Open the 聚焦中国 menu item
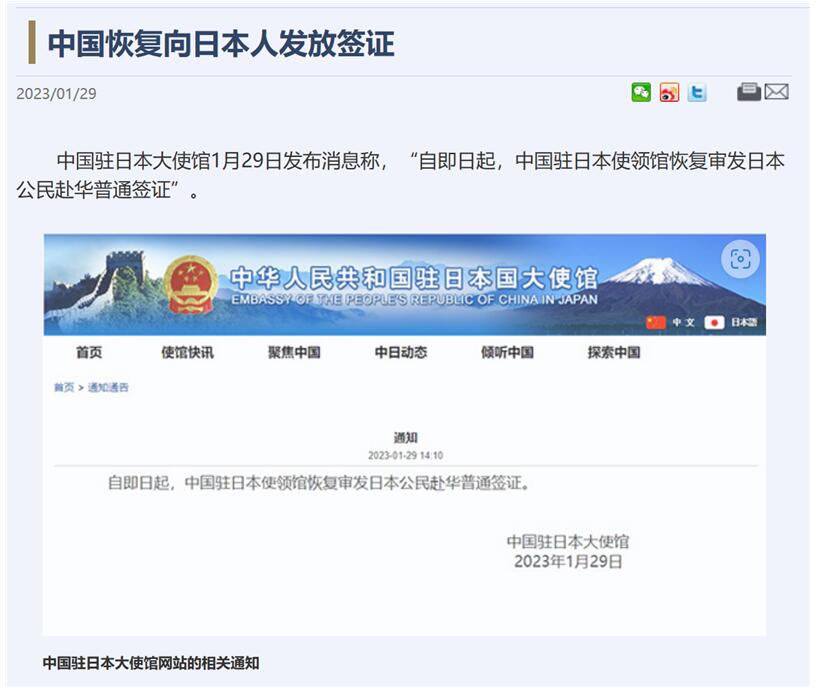Viewport: 824px width, 688px height. [294, 352]
